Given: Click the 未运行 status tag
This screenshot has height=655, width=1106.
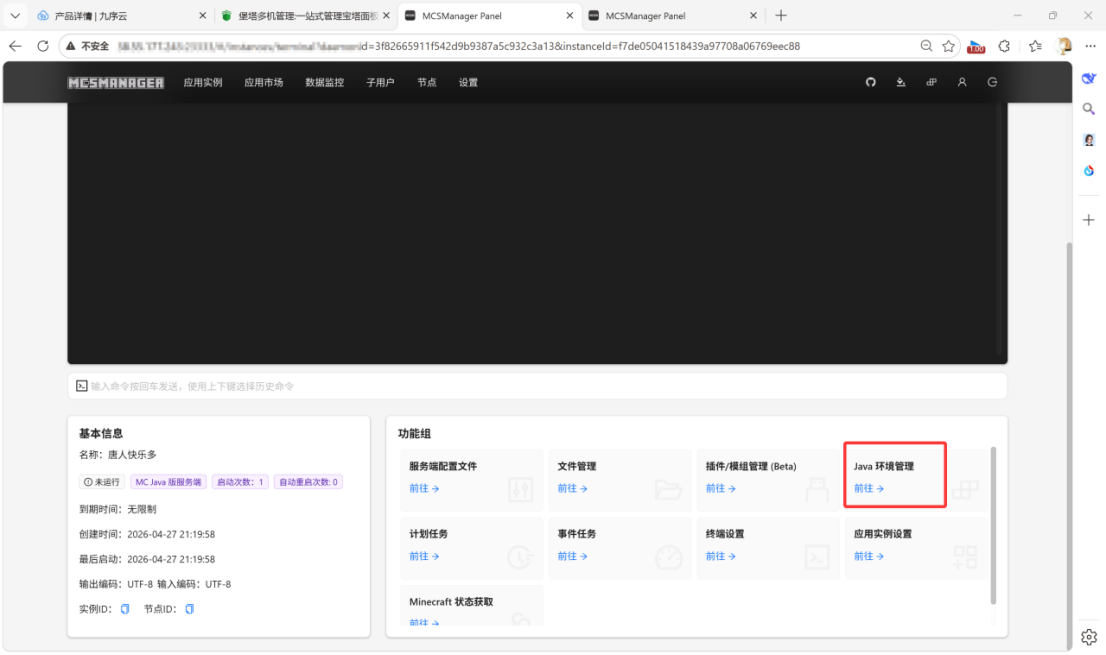Looking at the screenshot, I should point(102,482).
